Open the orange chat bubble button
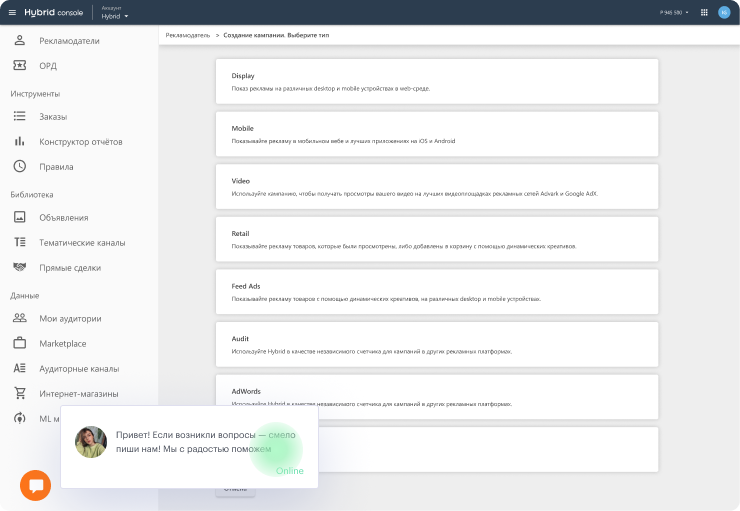The image size is (740, 511). [x=36, y=486]
